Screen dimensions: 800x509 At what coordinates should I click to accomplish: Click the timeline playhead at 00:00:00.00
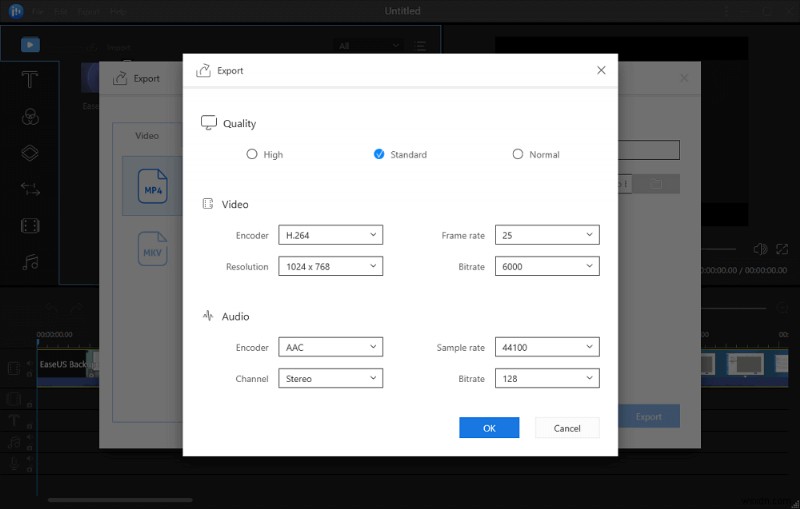[x=37, y=342]
